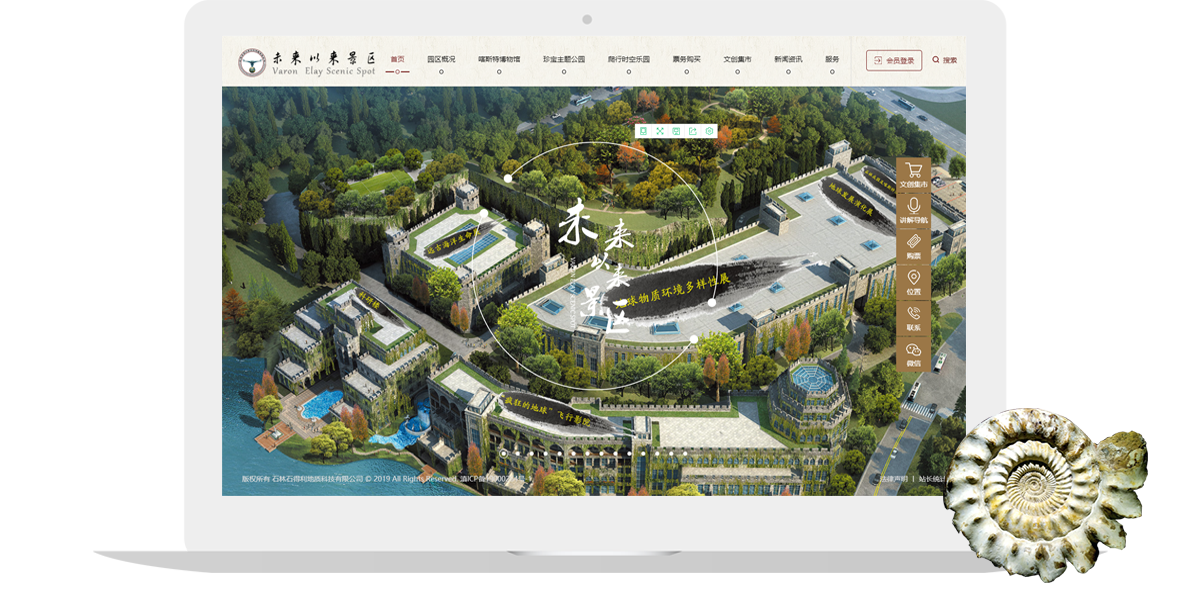Open the 联系 phone contact icon
This screenshot has height=604, width=1200.
click(913, 316)
